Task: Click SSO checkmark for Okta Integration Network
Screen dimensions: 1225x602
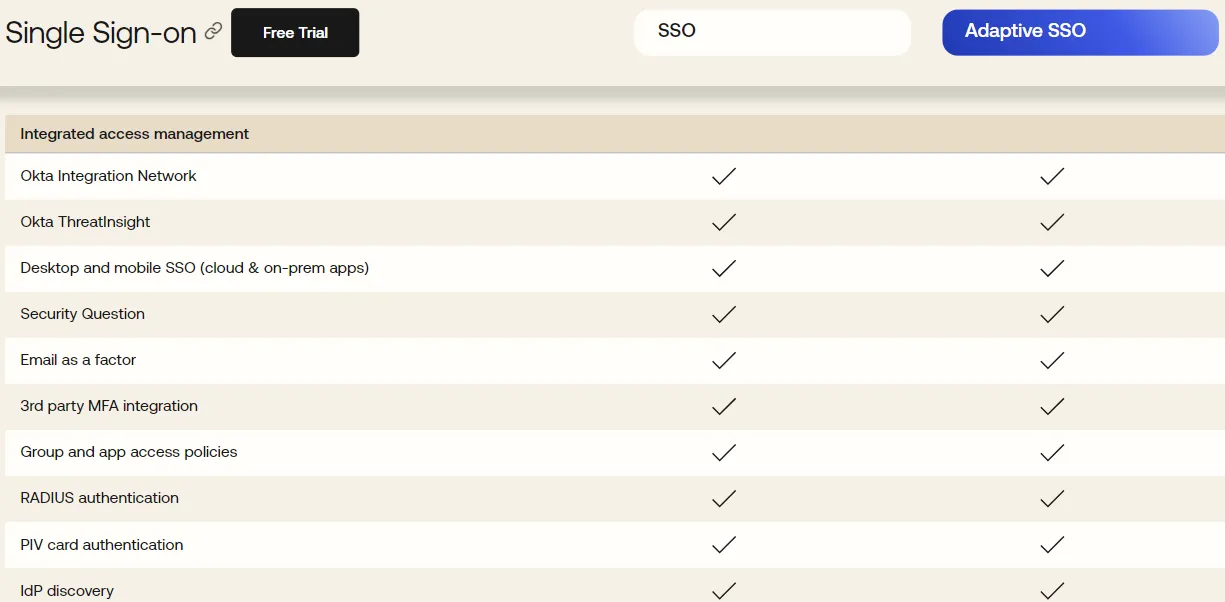Action: (724, 176)
